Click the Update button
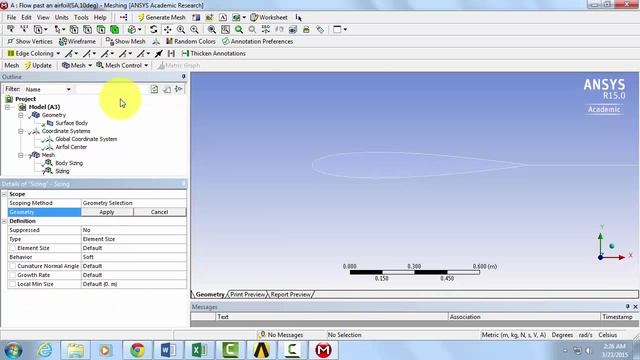The image size is (640, 360). click(38, 65)
